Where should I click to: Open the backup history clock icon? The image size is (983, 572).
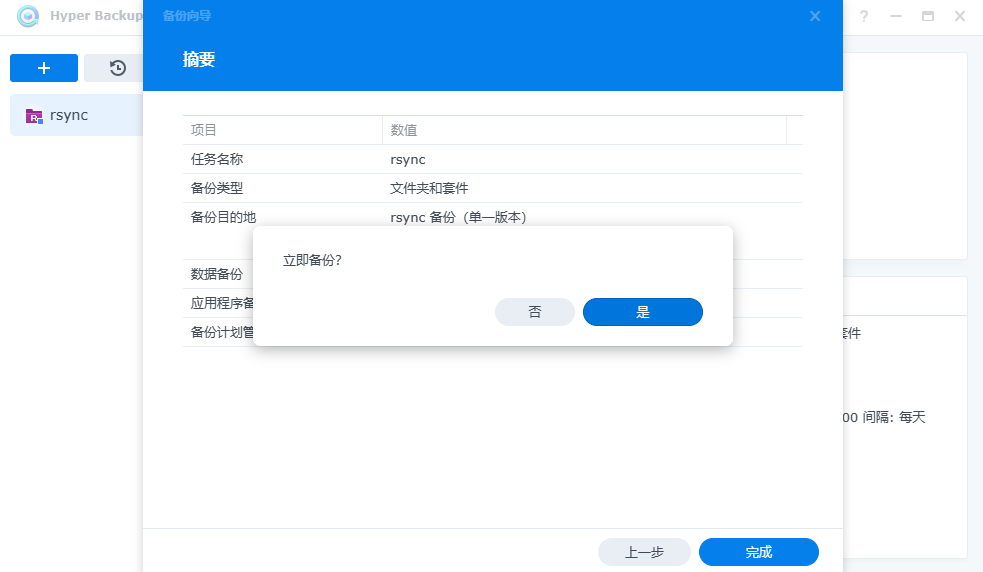tap(117, 68)
